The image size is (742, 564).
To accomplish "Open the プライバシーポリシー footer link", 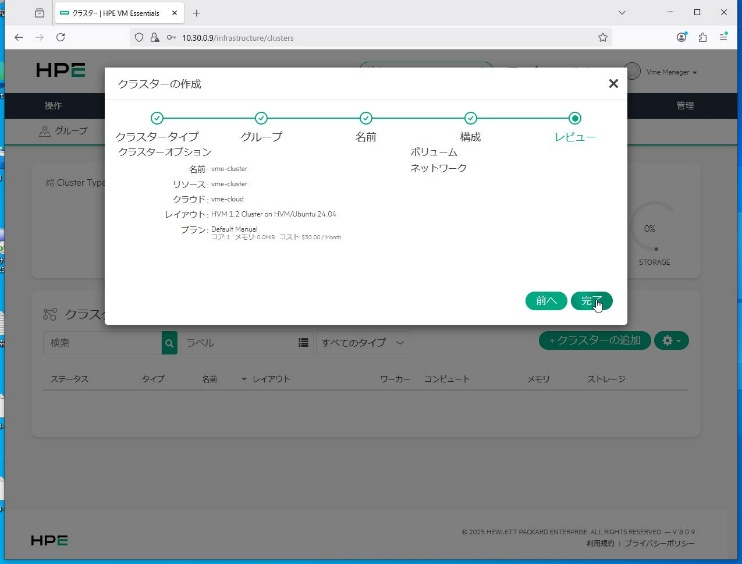I will [x=659, y=543].
